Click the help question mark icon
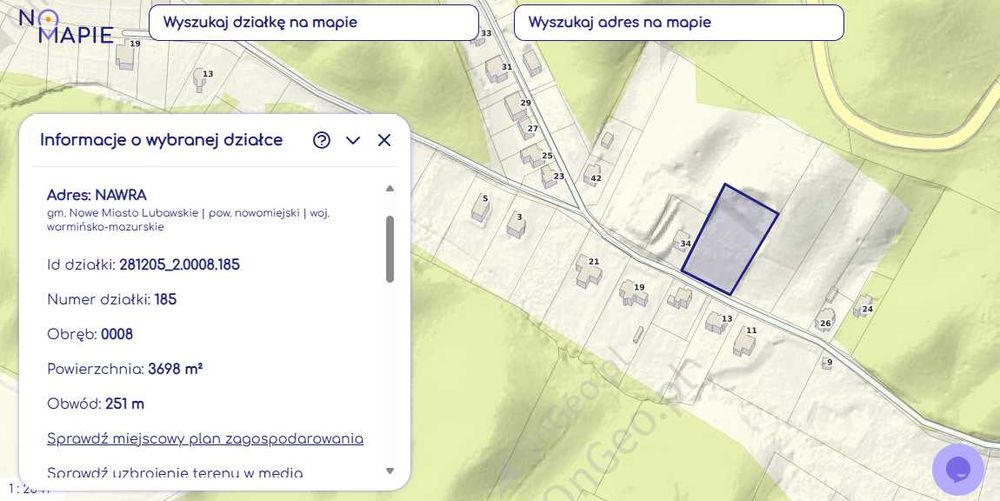 point(322,140)
